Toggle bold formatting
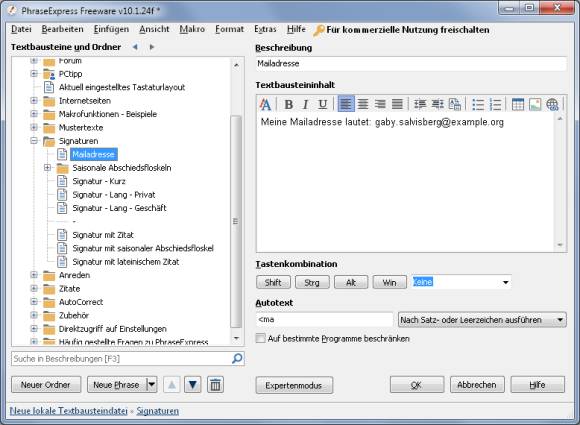580x425 pixels. [289, 104]
